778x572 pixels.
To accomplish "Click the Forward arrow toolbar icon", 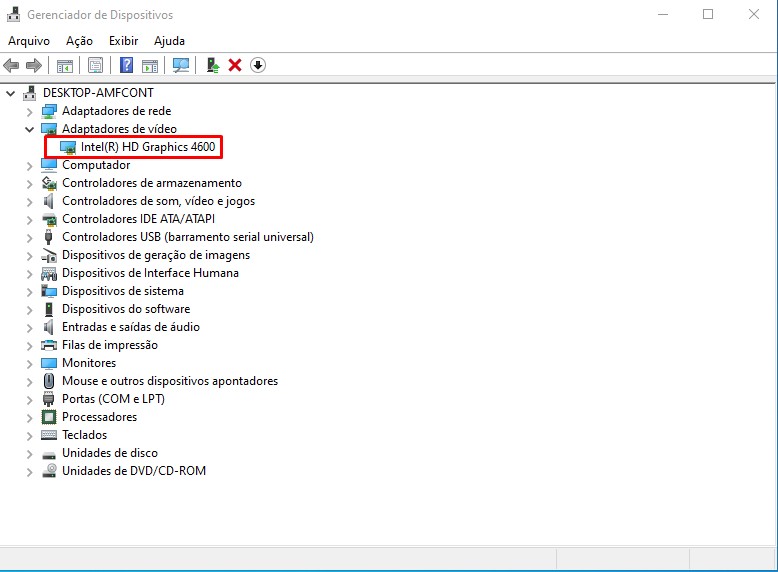I will pyautogui.click(x=34, y=65).
